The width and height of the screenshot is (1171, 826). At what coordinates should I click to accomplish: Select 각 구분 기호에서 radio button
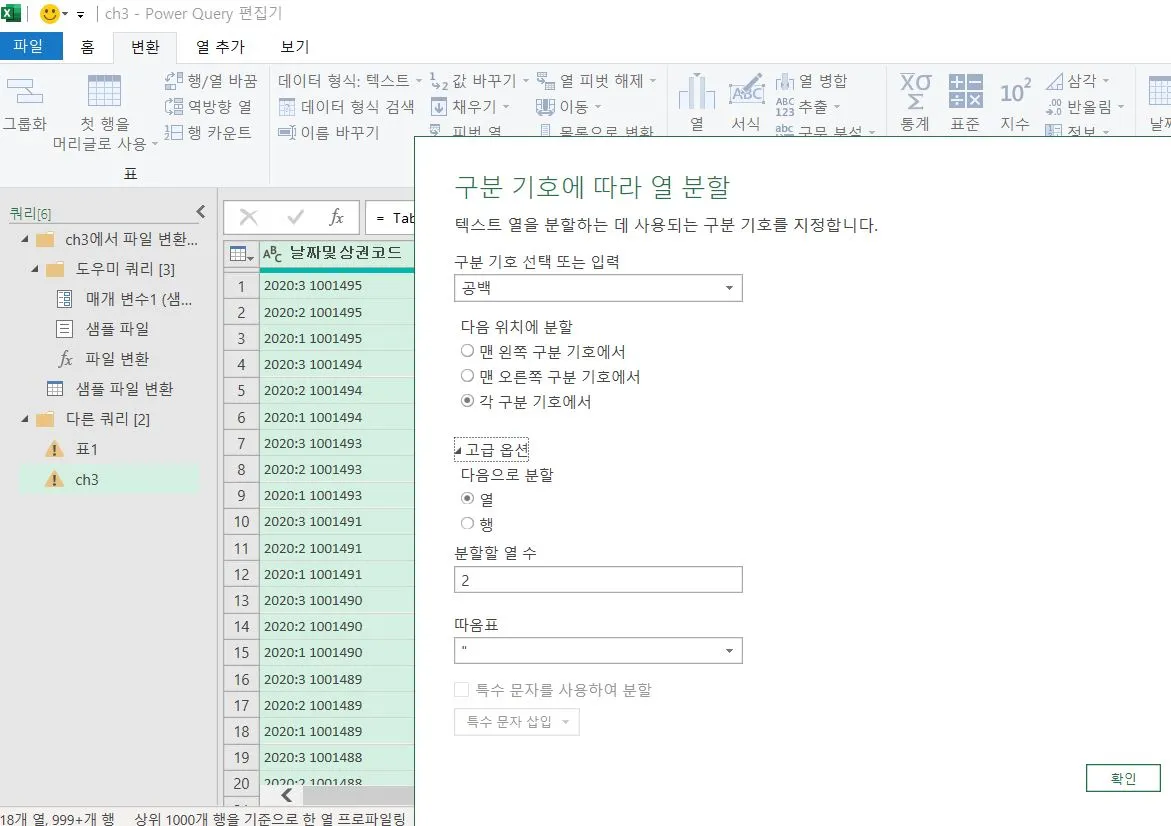point(468,401)
